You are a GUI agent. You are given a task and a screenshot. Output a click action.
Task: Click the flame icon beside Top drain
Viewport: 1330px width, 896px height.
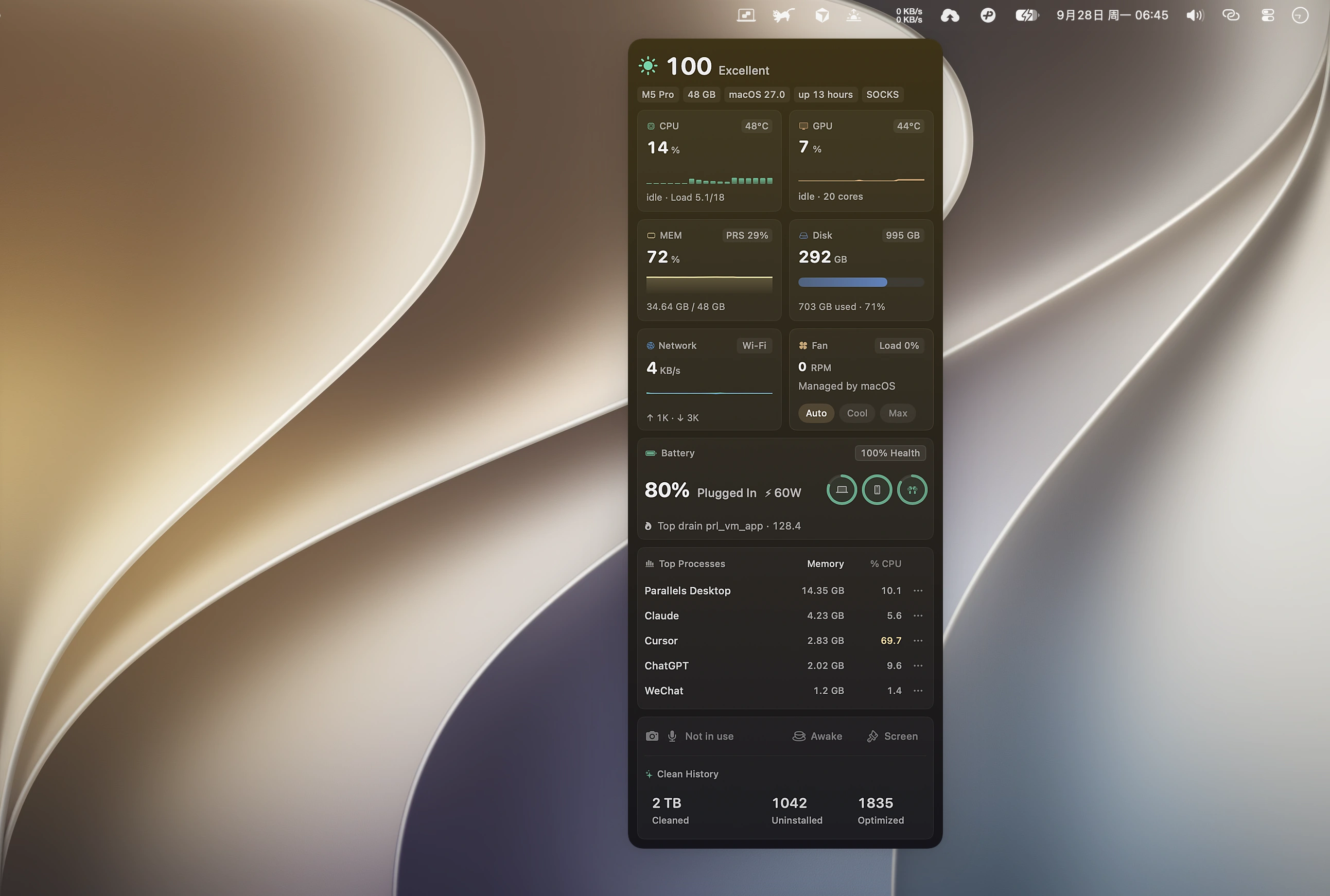tap(648, 526)
